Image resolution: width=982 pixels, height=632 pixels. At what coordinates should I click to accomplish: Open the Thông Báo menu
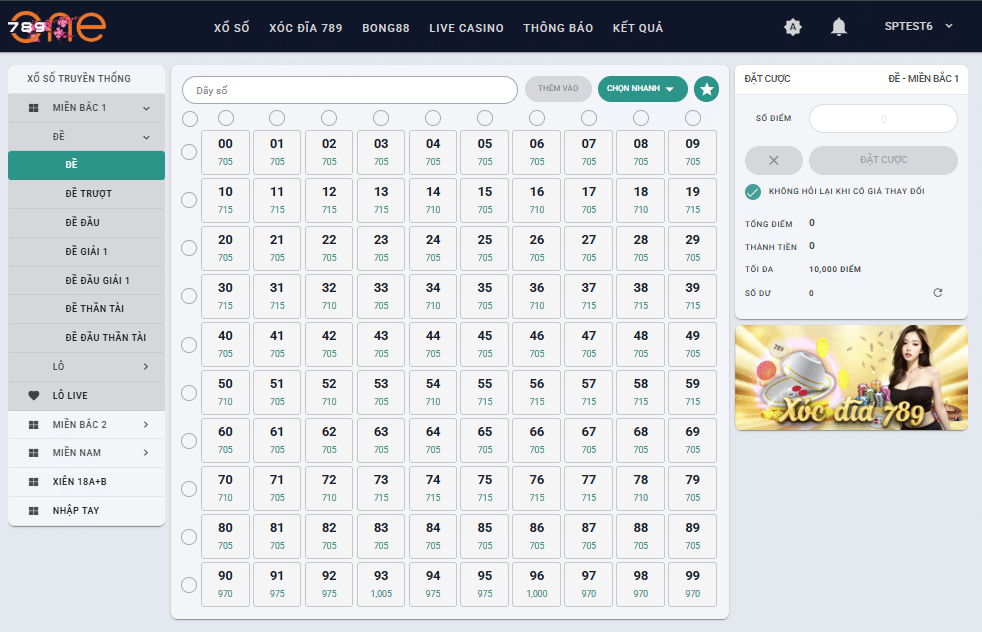(x=558, y=28)
